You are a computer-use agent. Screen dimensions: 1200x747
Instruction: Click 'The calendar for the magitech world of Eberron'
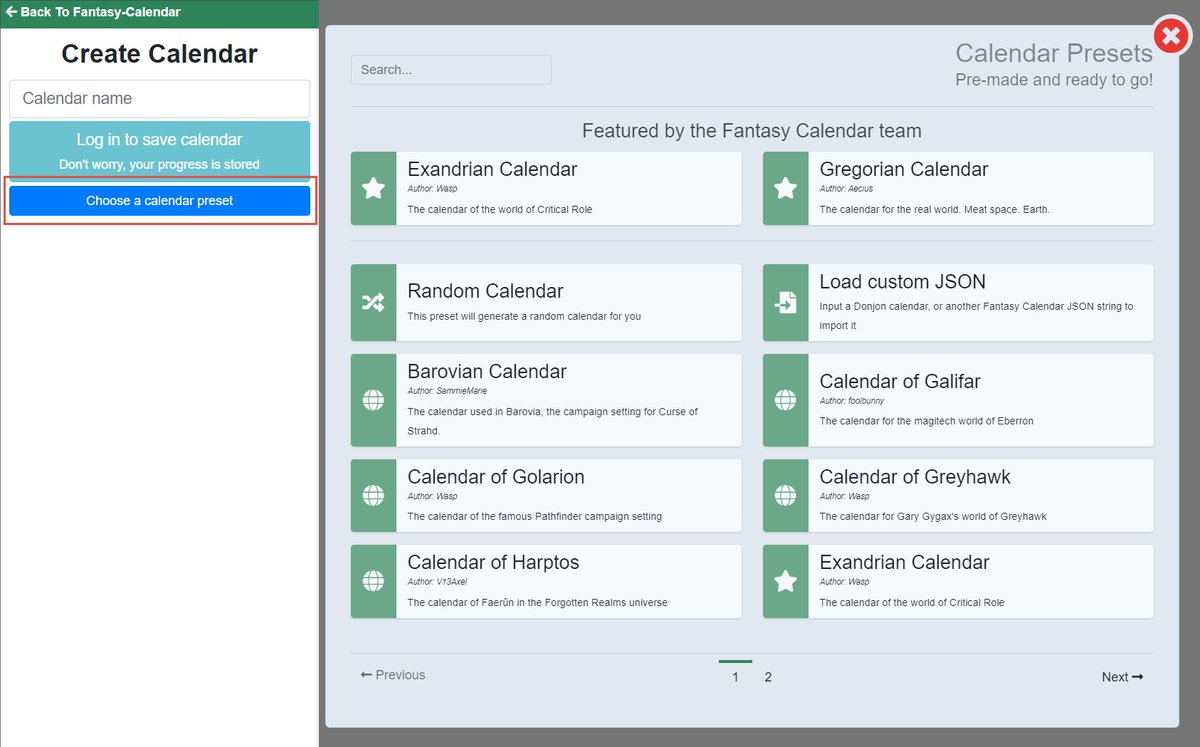pyautogui.click(x=927, y=421)
